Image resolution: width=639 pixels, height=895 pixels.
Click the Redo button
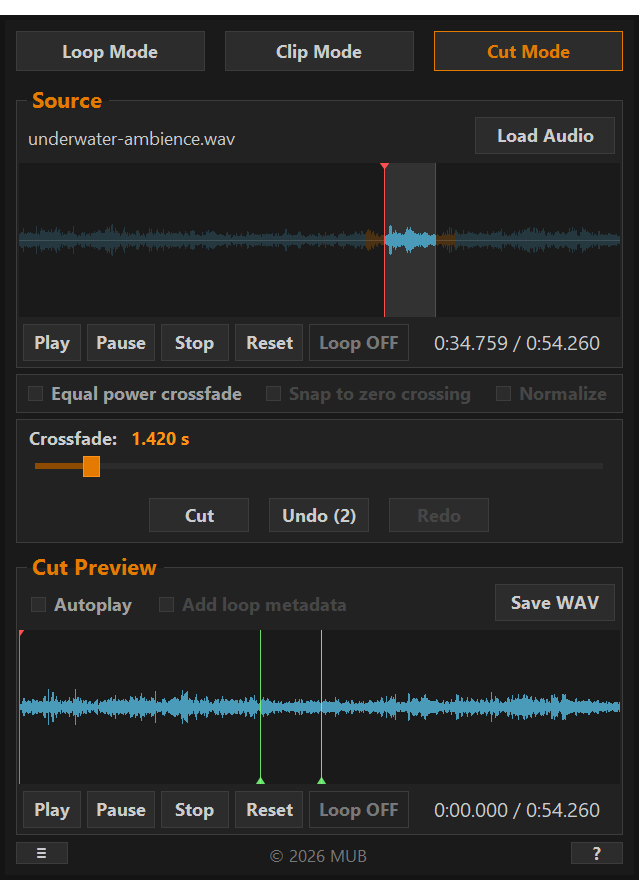point(439,515)
